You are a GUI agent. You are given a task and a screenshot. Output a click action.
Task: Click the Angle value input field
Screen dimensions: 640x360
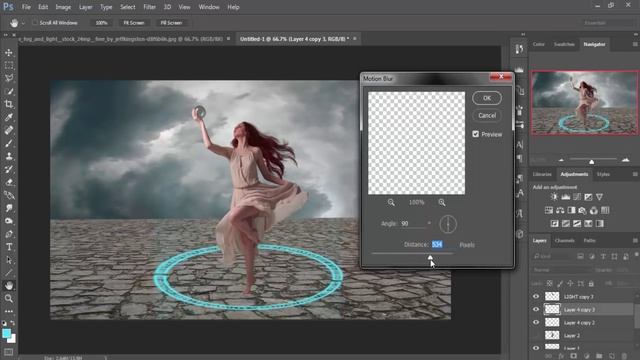pyautogui.click(x=413, y=224)
